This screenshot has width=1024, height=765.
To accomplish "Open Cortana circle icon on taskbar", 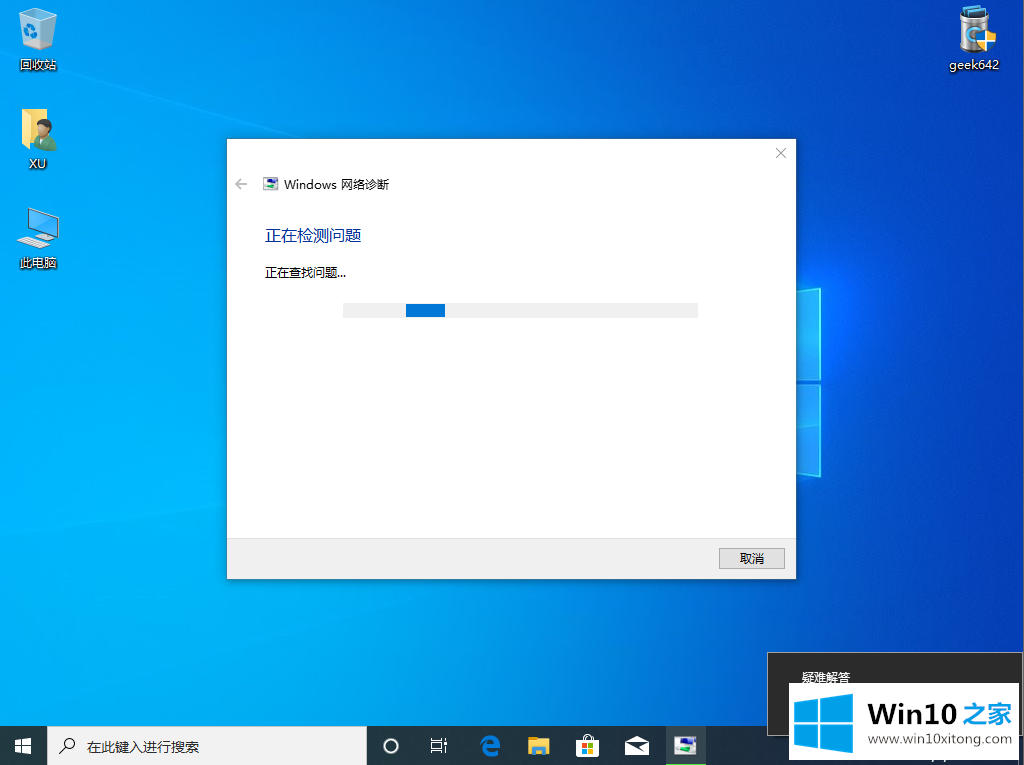I will pos(391,745).
